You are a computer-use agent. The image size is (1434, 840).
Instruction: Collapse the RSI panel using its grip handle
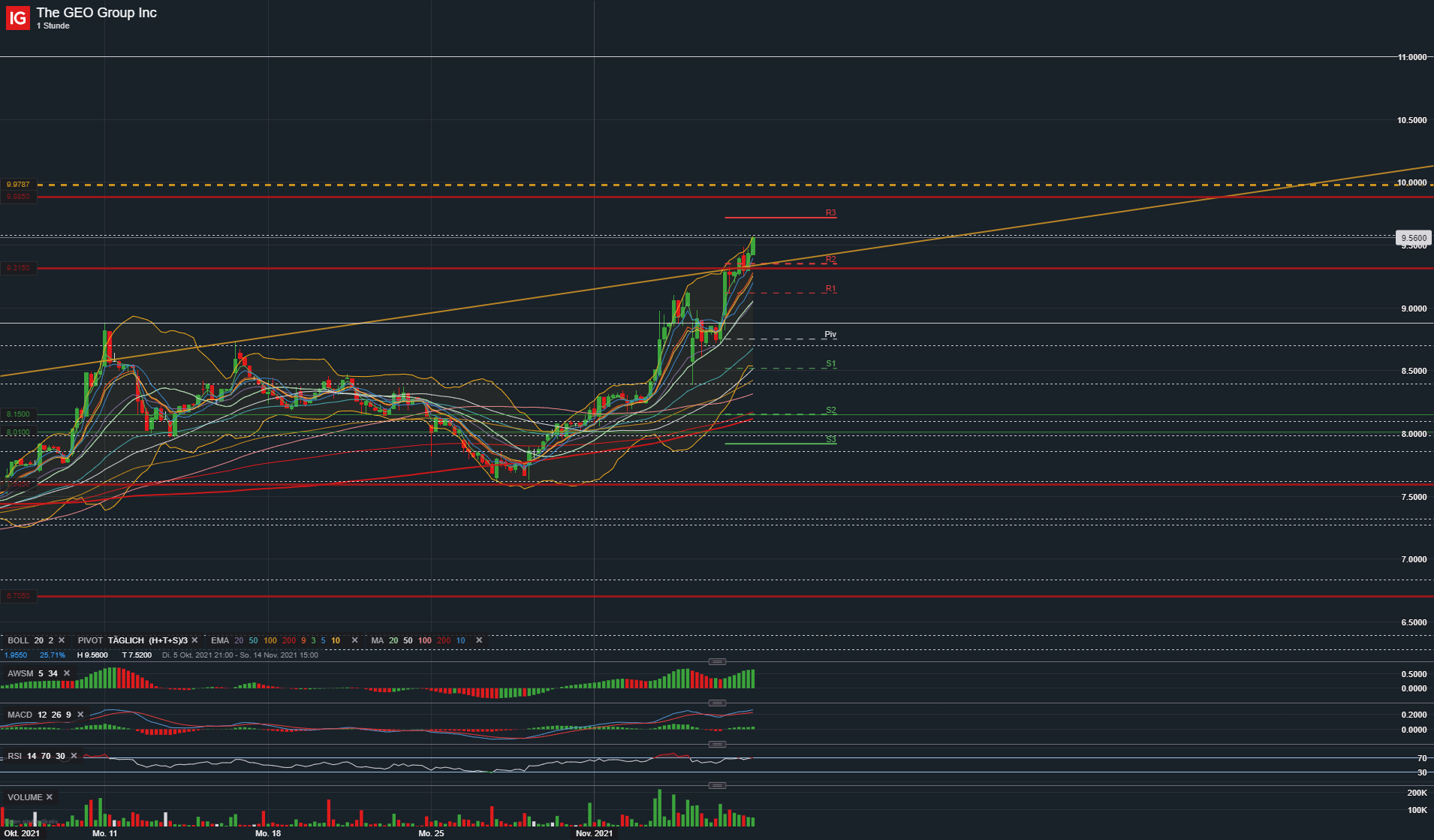(x=717, y=744)
